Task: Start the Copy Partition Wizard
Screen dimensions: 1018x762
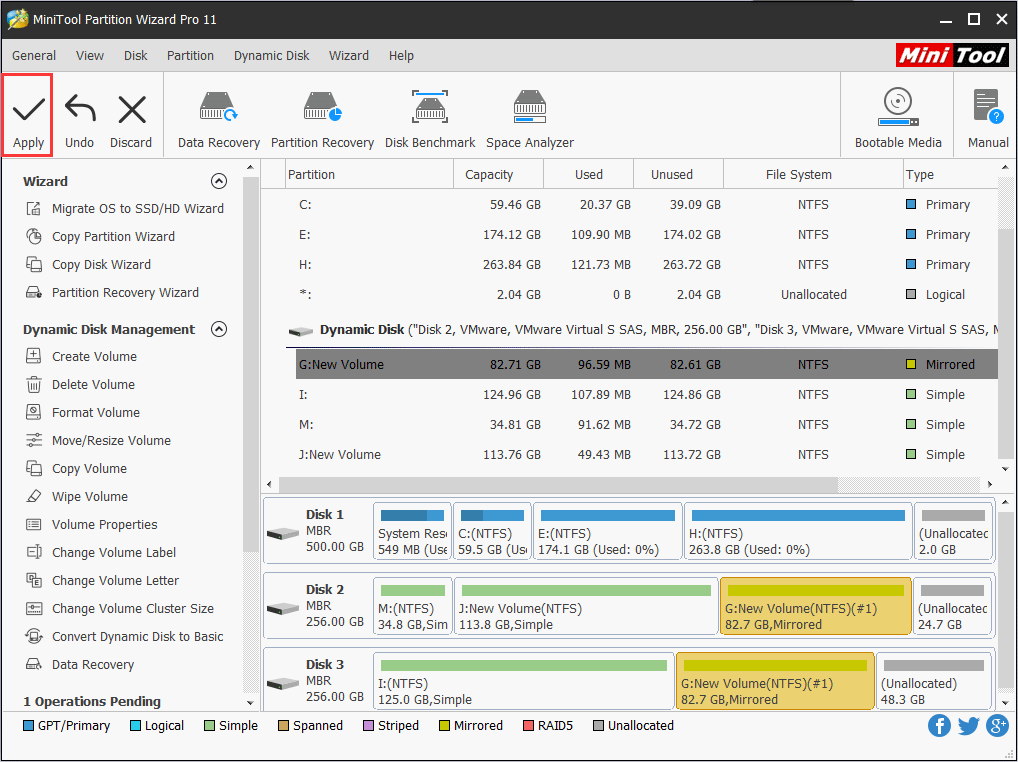Action: (x=100, y=236)
